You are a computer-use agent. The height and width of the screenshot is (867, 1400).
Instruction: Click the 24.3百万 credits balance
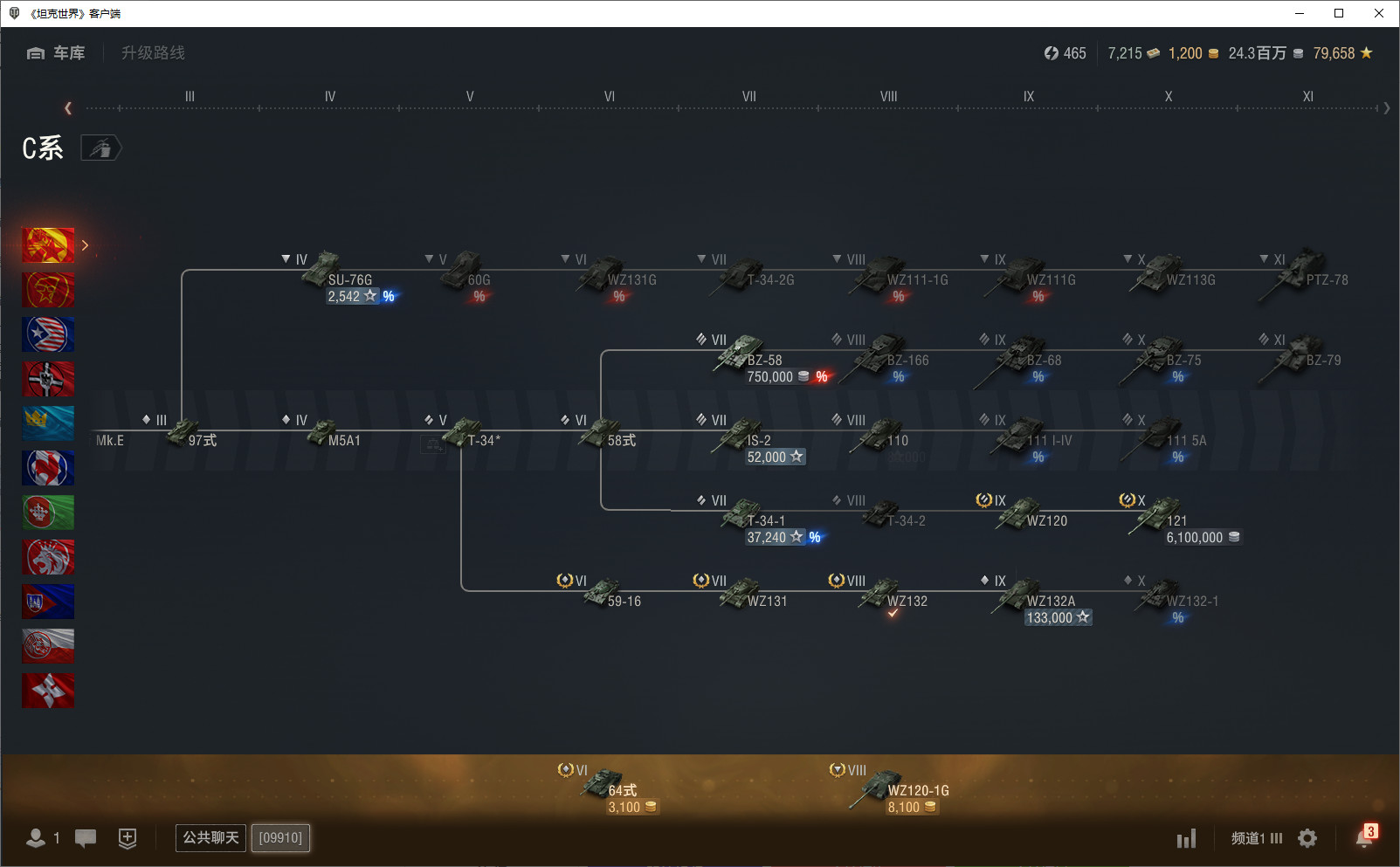tap(1266, 53)
